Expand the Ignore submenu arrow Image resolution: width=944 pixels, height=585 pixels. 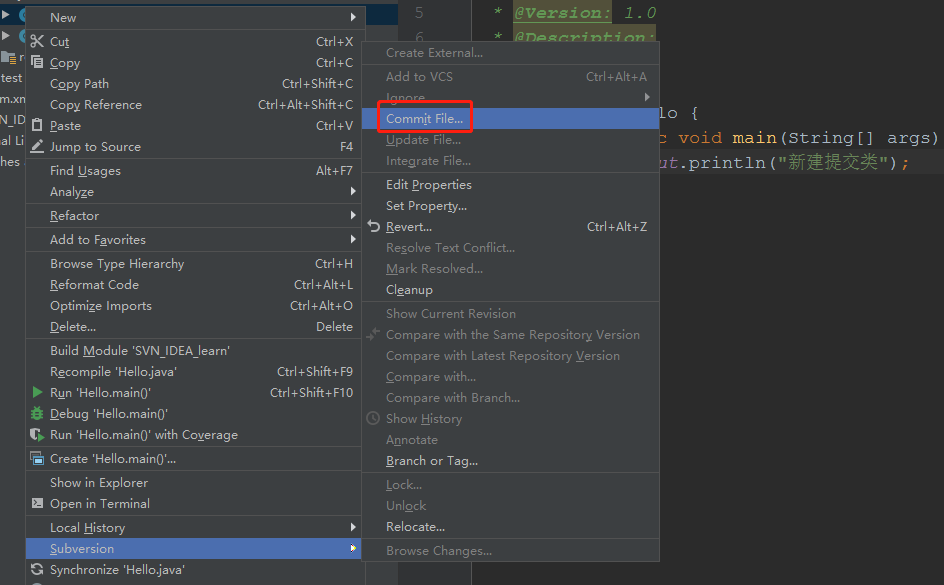(x=647, y=97)
